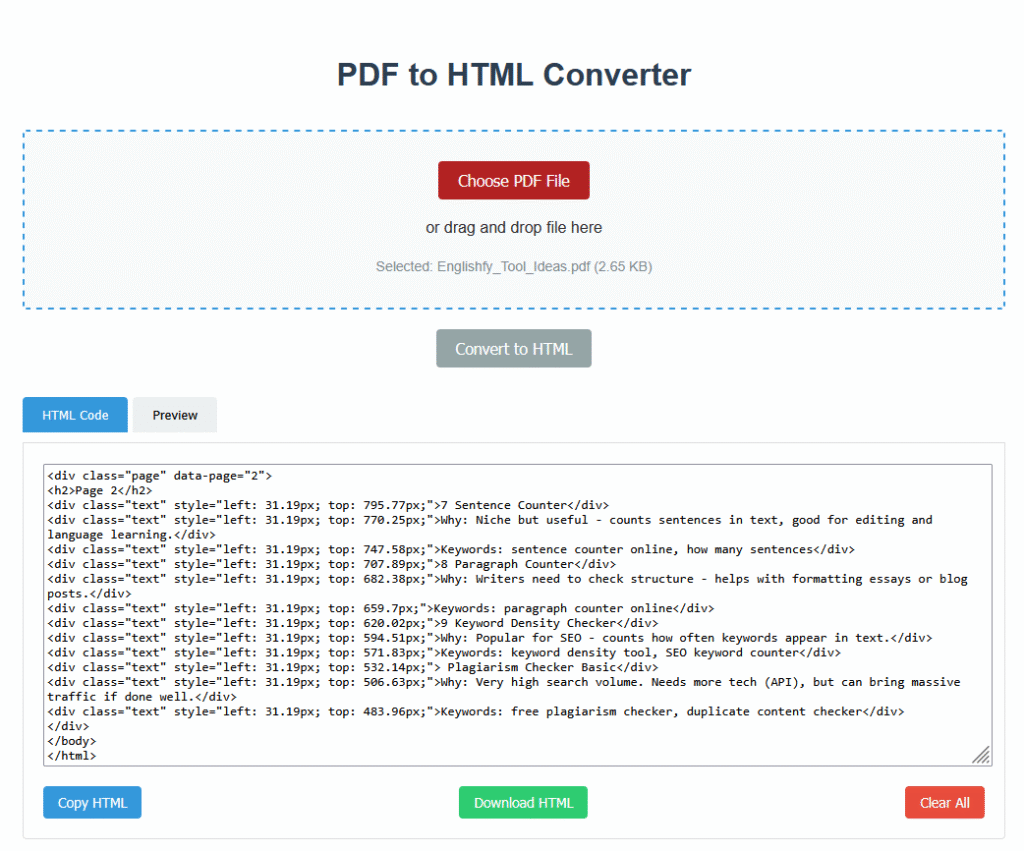Clear everything with Clear All button
This screenshot has height=851, width=1024.
point(944,803)
